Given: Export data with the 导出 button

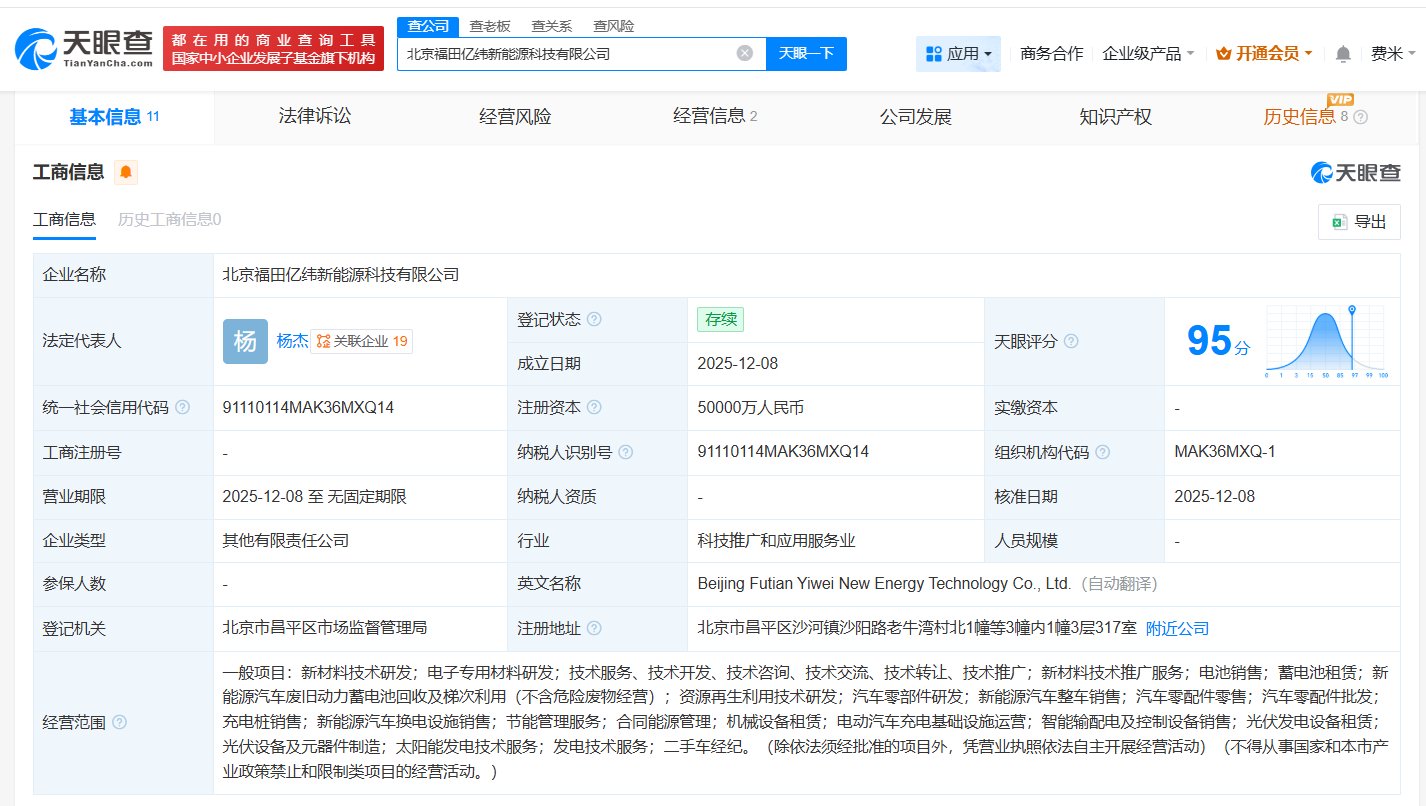Looking at the screenshot, I should point(1358,222).
